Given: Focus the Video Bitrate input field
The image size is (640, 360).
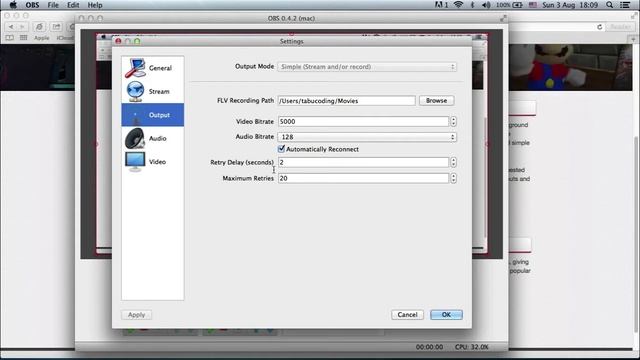Looking at the screenshot, I should [363, 121].
